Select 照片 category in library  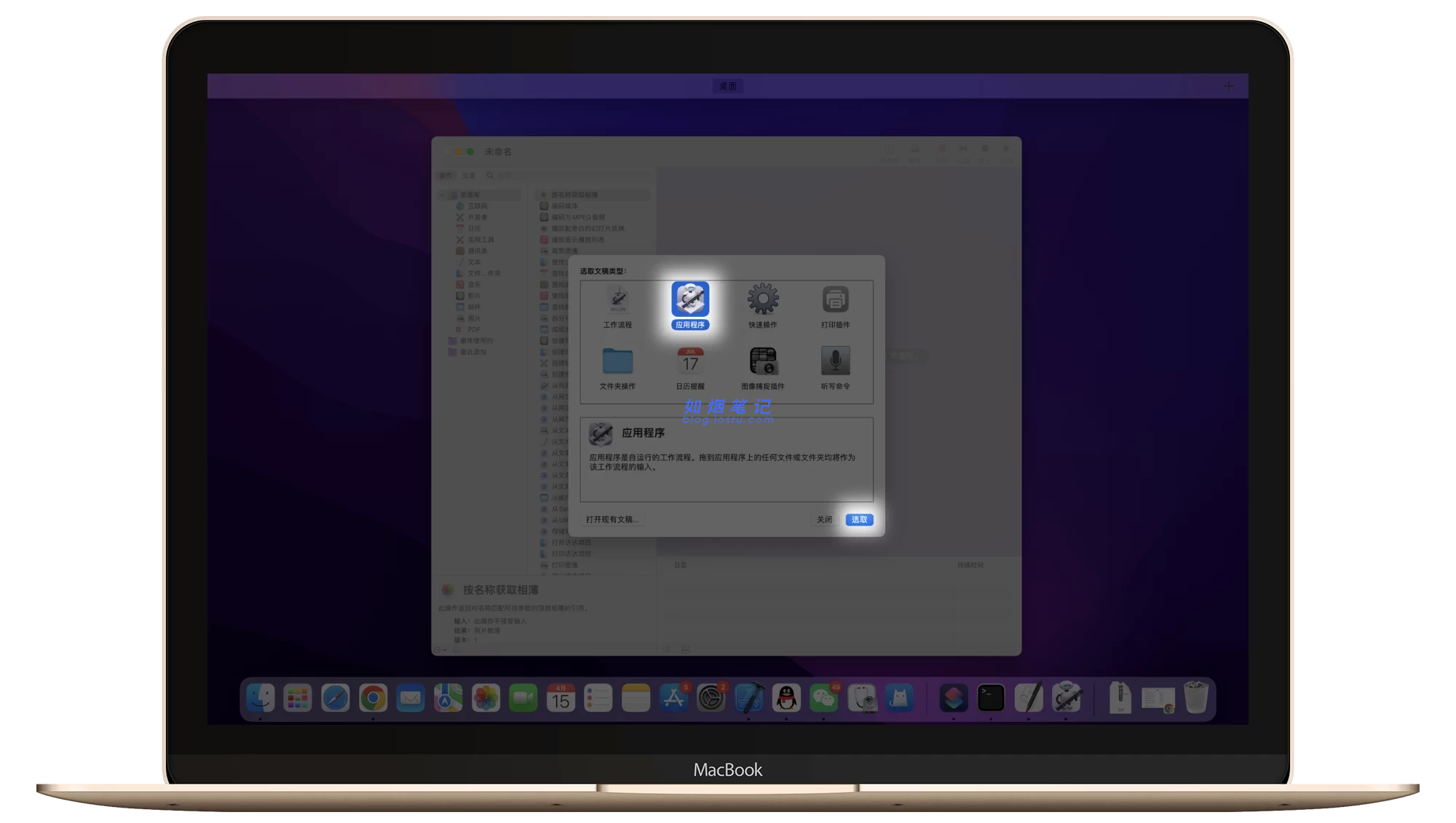(x=468, y=318)
